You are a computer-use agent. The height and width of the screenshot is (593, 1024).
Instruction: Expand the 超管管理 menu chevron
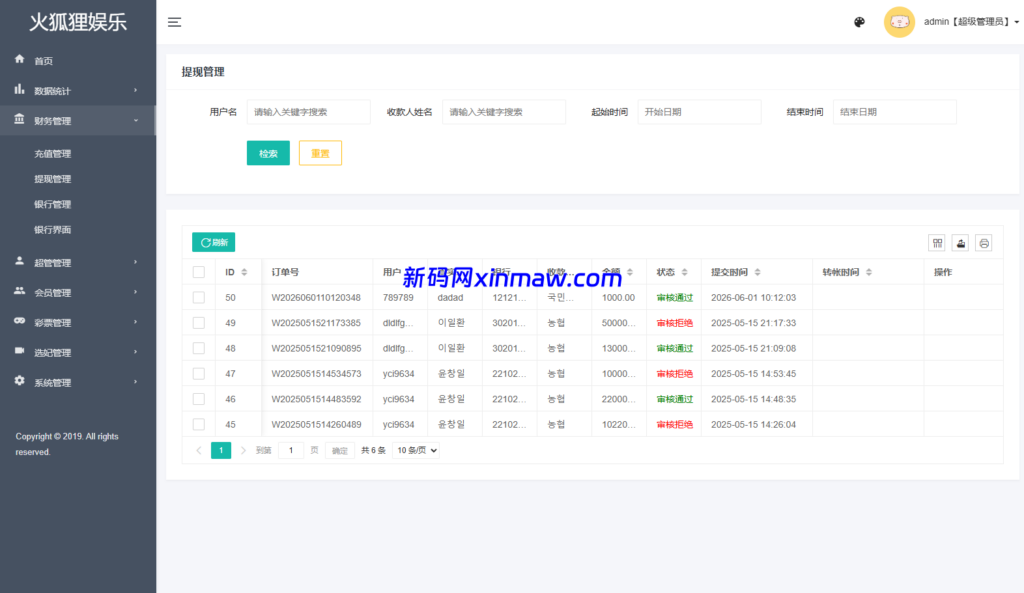[x=136, y=262]
